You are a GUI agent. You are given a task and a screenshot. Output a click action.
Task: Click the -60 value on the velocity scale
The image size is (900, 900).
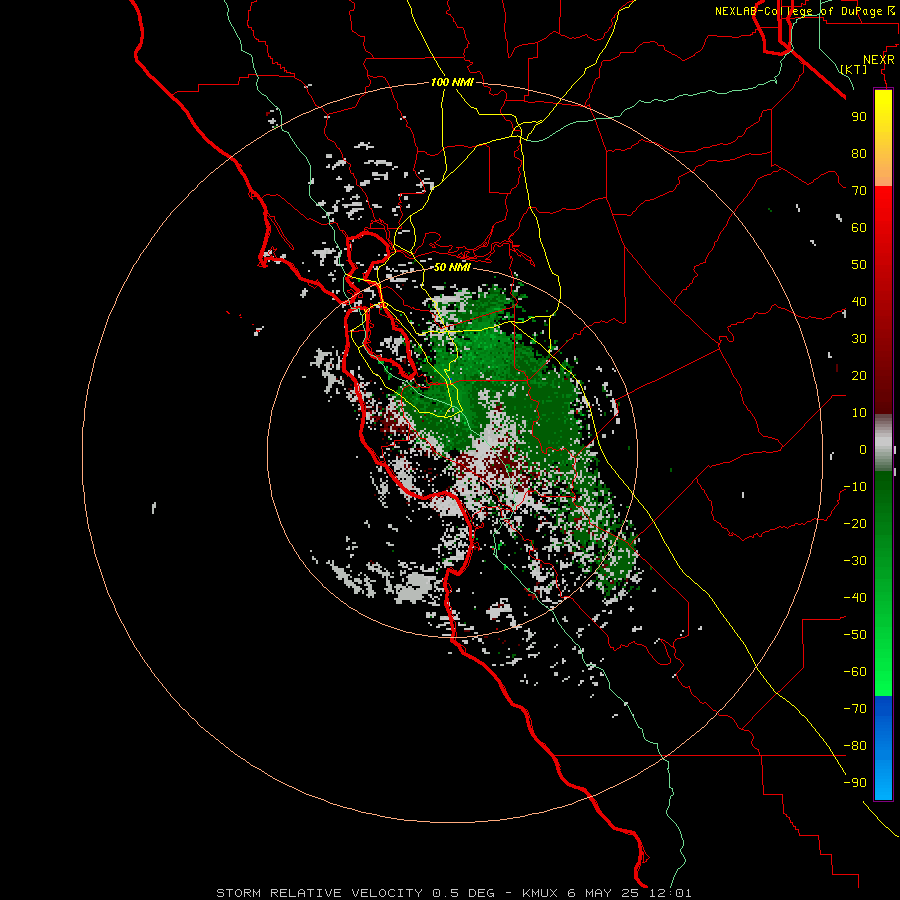855,672
